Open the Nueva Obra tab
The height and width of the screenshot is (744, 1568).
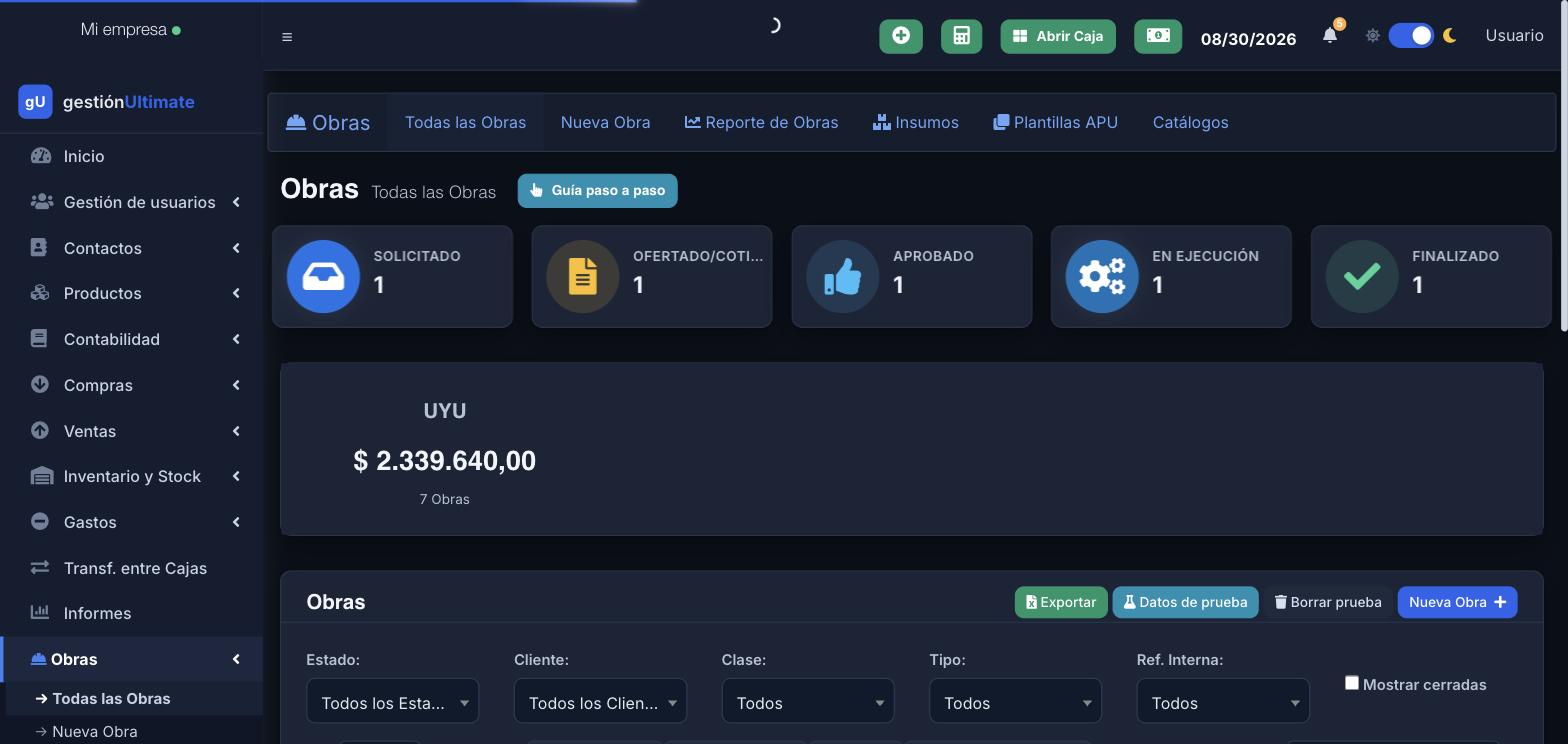click(605, 122)
